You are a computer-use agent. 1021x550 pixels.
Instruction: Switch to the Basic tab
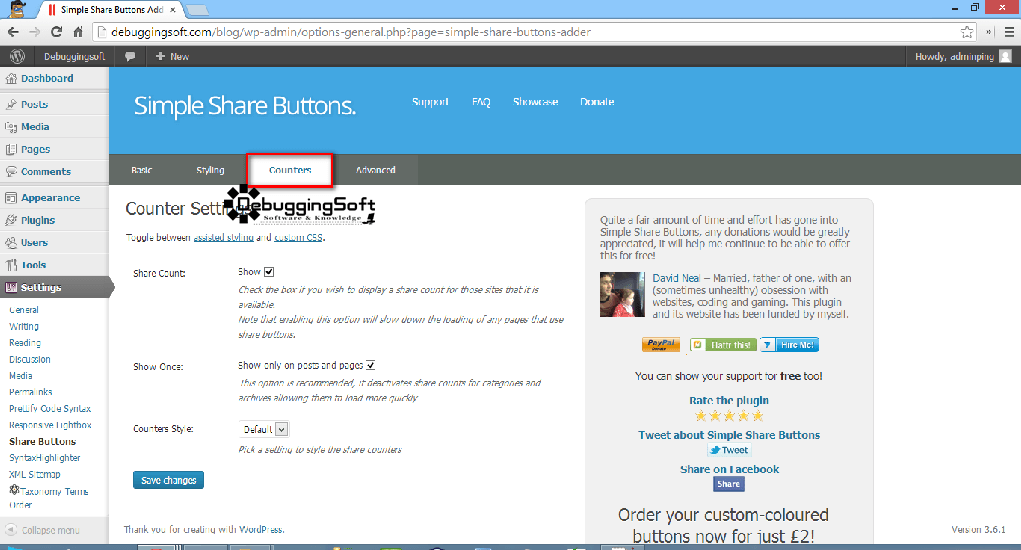click(x=141, y=170)
